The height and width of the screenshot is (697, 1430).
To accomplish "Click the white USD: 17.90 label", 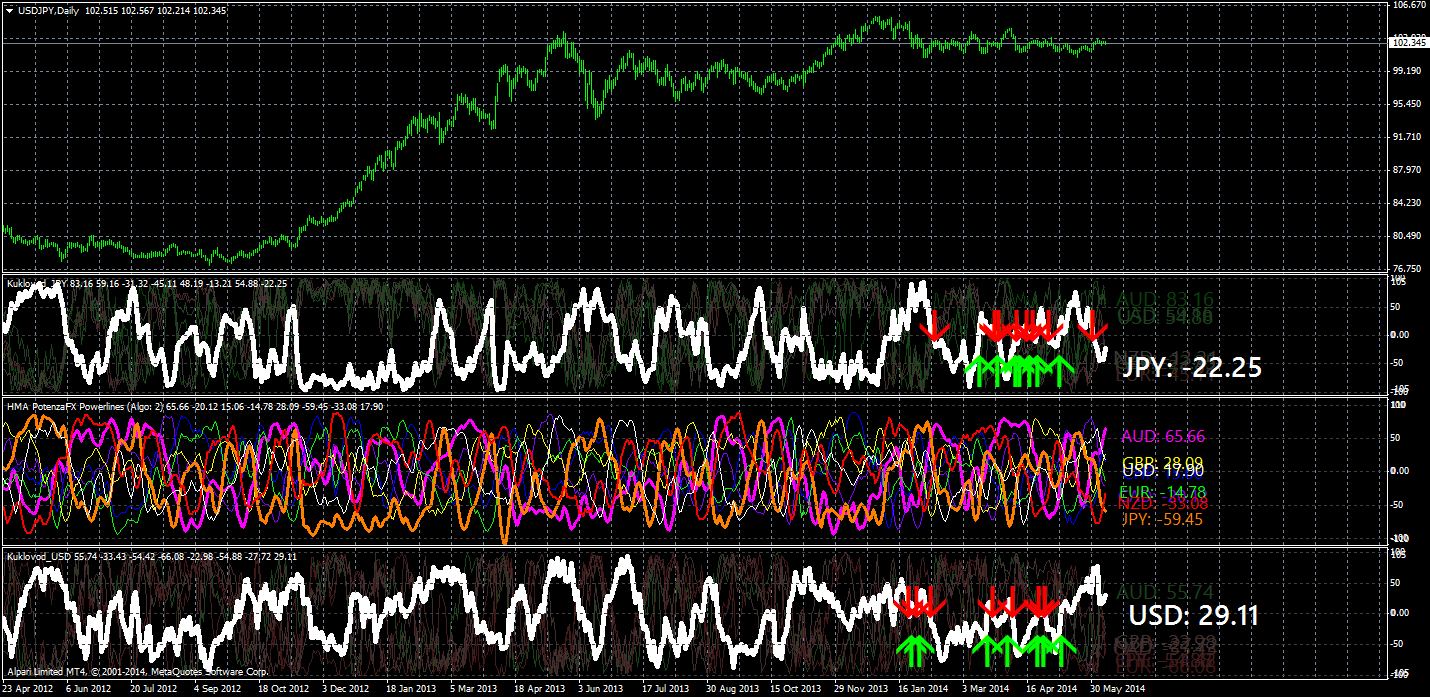I will [x=1163, y=471].
